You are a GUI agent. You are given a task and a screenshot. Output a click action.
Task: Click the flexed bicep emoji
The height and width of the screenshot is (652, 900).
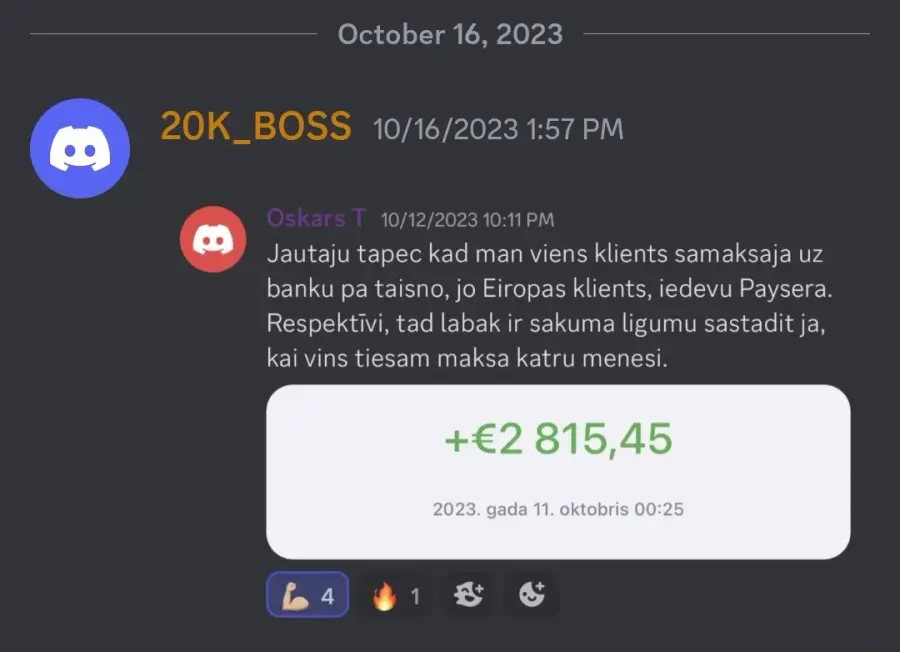(x=295, y=595)
